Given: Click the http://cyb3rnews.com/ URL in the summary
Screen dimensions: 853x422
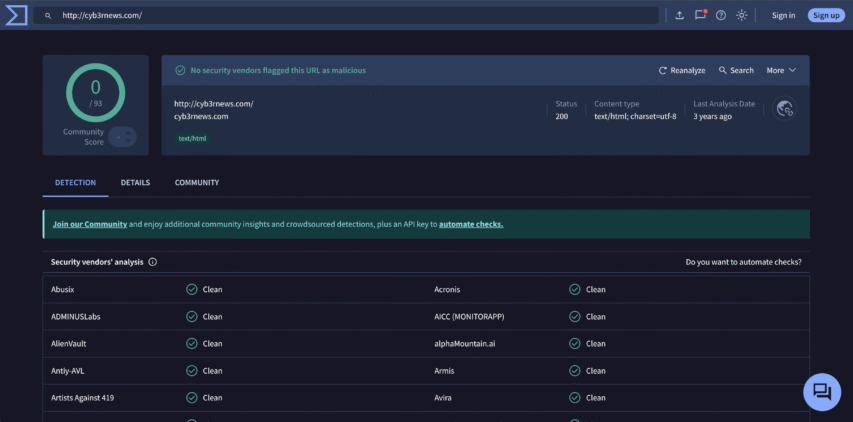Looking at the screenshot, I should pos(214,104).
